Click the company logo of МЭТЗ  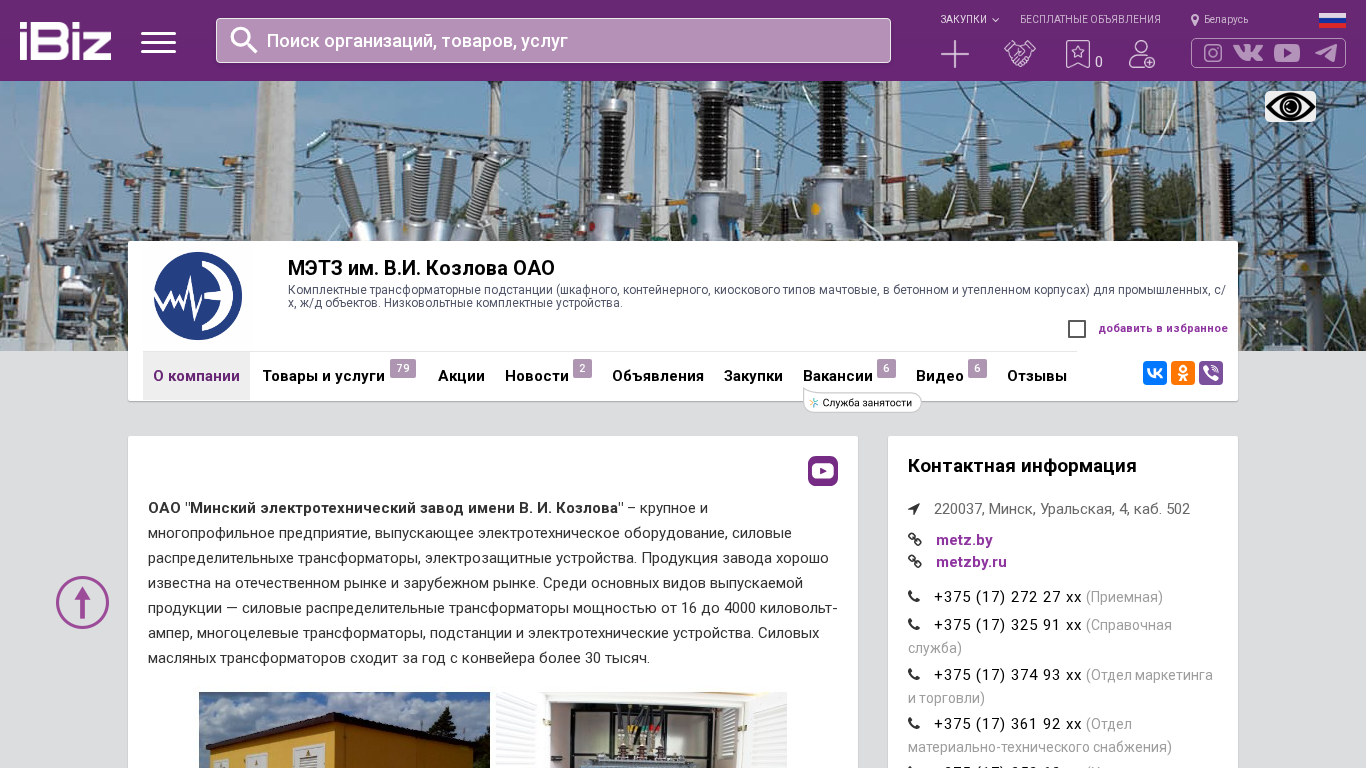[197, 296]
